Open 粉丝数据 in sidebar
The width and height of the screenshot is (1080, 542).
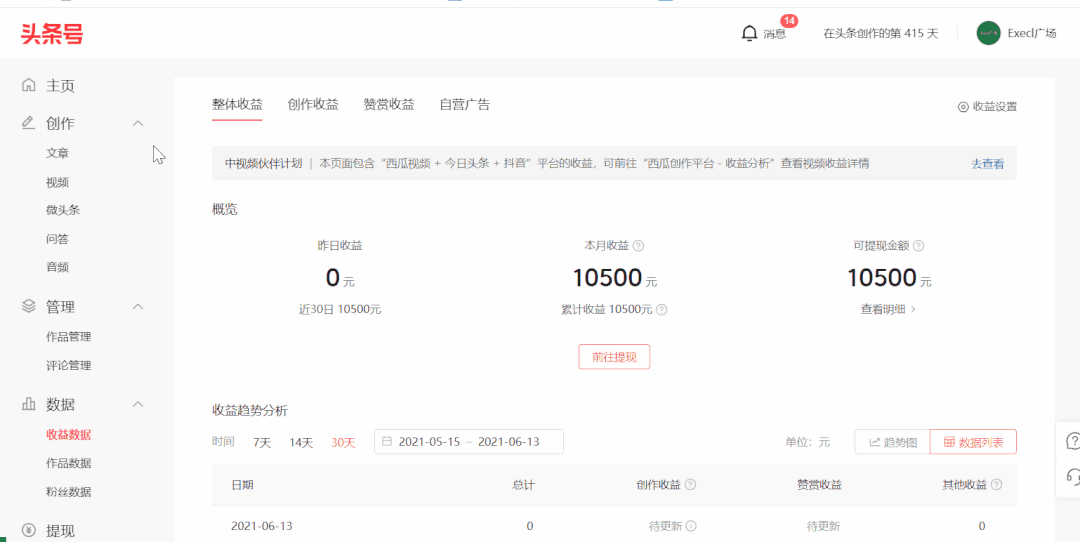(68, 492)
